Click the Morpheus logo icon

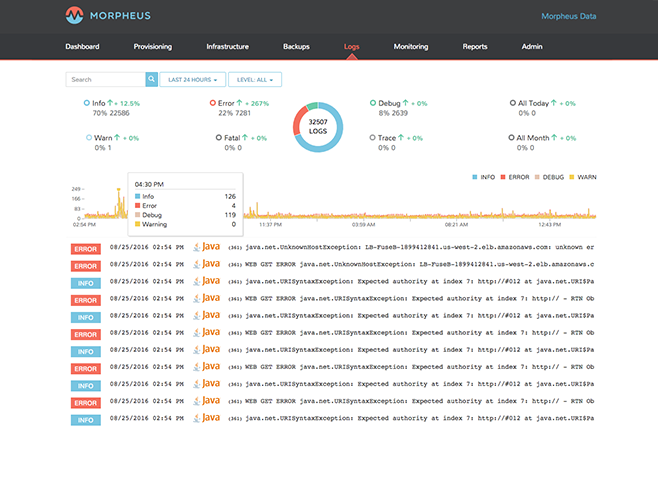[x=74, y=16]
